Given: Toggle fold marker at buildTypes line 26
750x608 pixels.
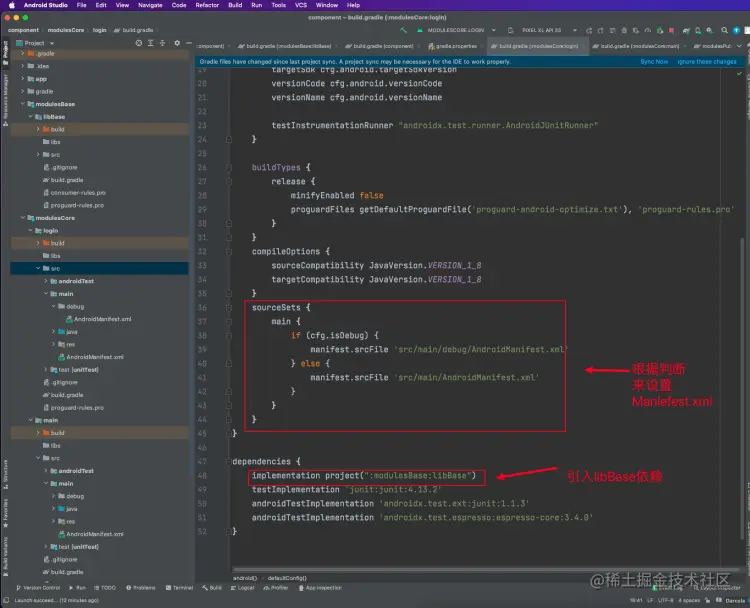Looking at the screenshot, I should (x=229, y=168).
